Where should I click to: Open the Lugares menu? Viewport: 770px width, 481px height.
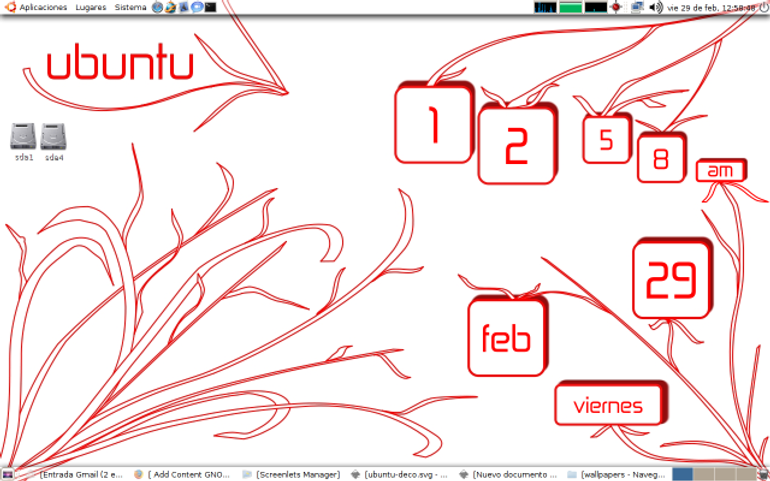pos(91,7)
